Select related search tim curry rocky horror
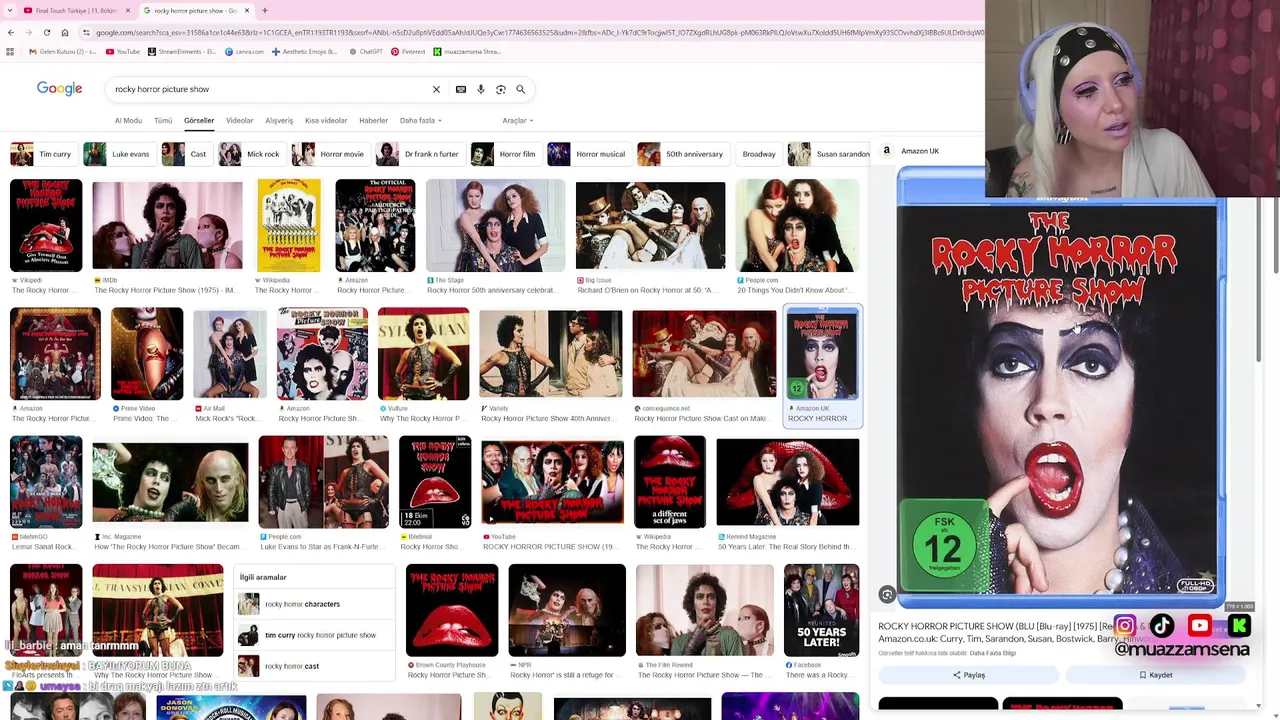The width and height of the screenshot is (1280, 720). tap(315, 635)
